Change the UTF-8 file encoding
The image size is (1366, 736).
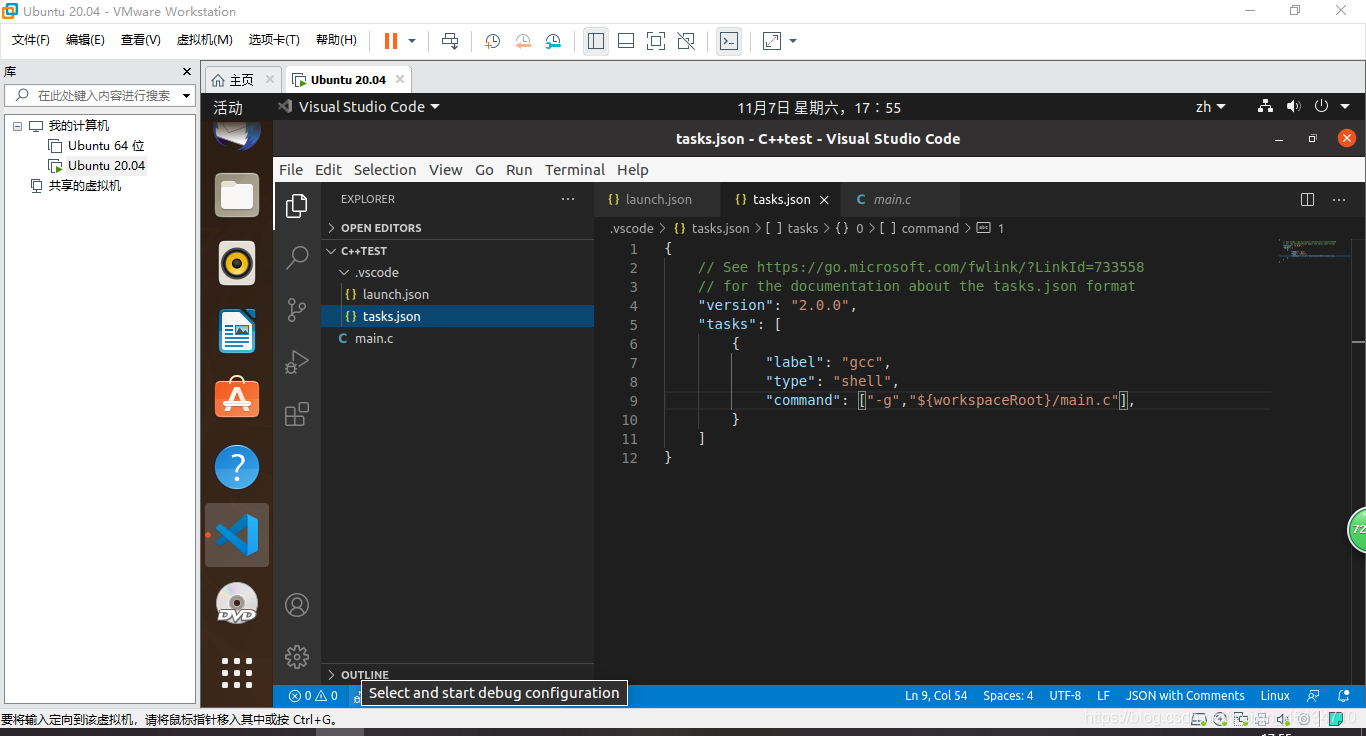1065,695
